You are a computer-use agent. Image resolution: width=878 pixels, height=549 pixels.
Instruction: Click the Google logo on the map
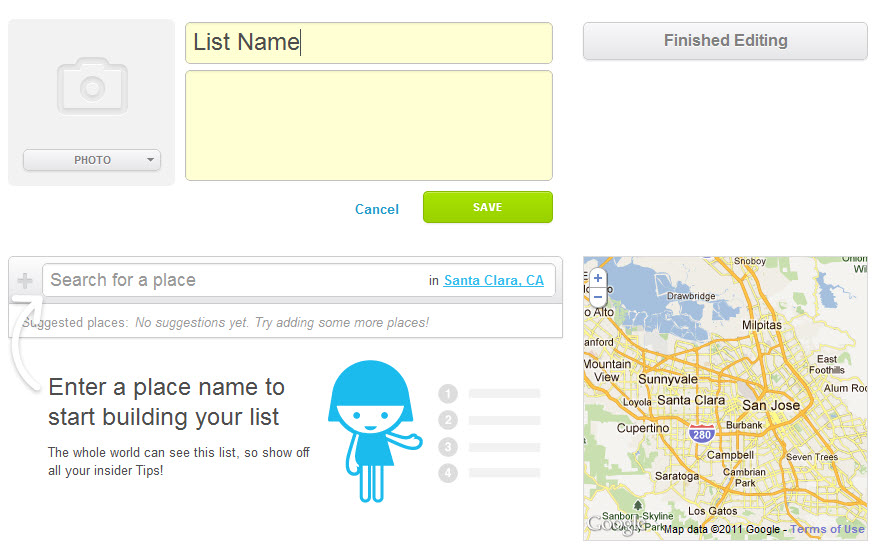coord(613,523)
